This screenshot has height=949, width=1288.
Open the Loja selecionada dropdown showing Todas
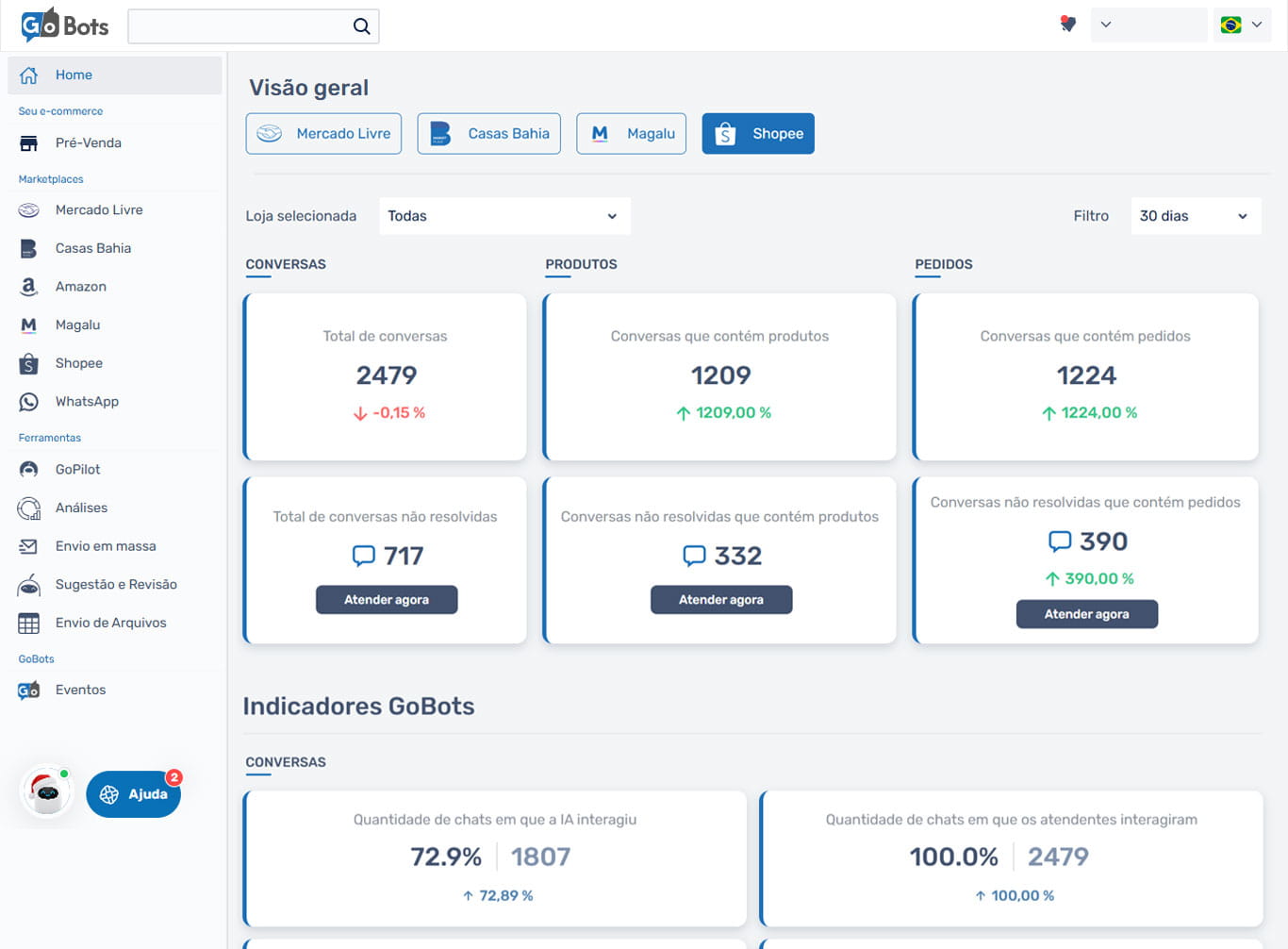[504, 215]
